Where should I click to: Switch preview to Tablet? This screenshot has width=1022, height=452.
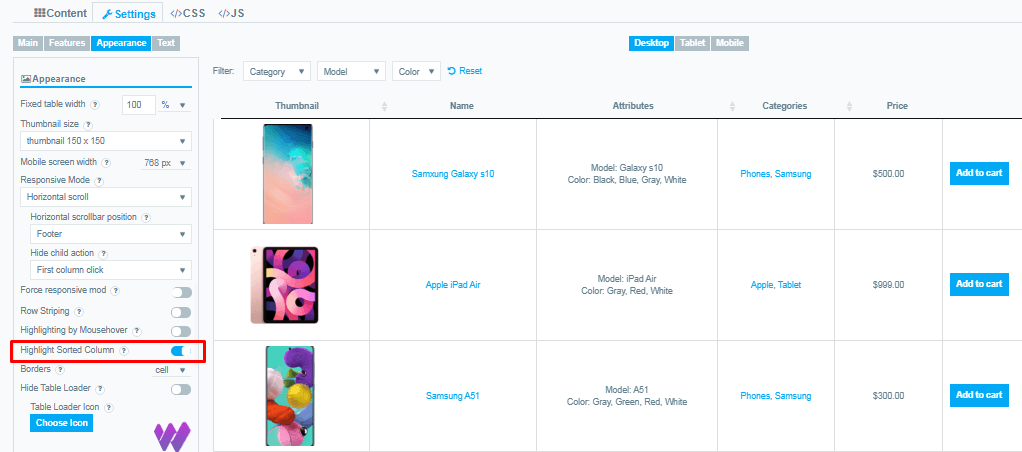tap(692, 43)
